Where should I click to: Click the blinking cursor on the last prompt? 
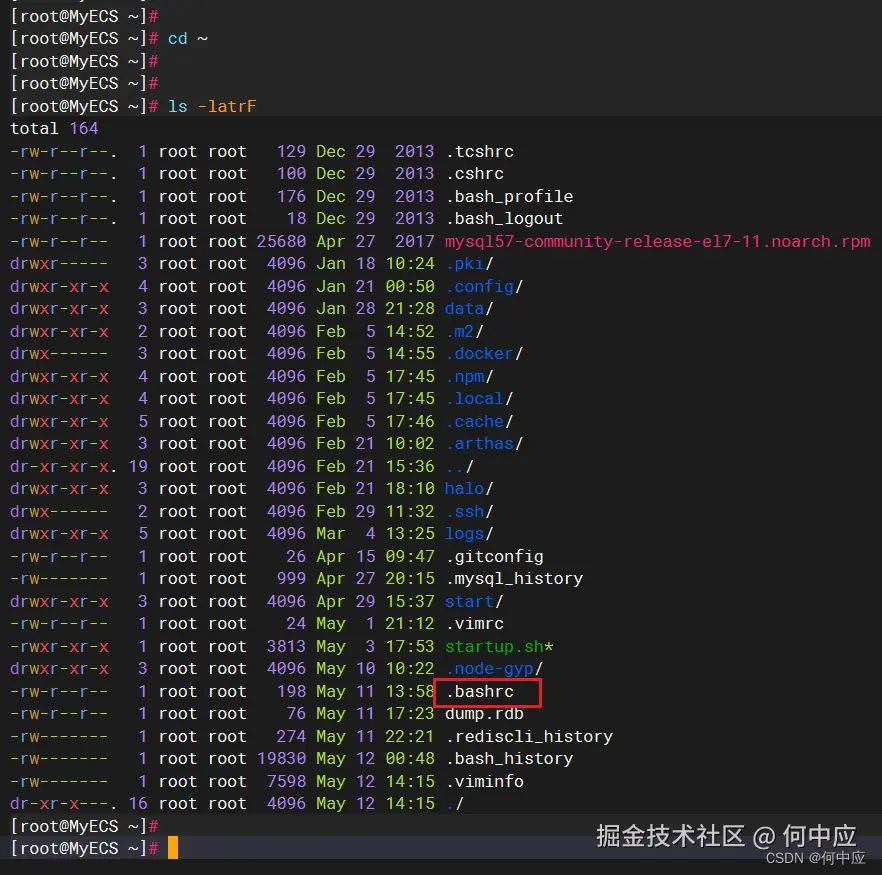[172, 848]
